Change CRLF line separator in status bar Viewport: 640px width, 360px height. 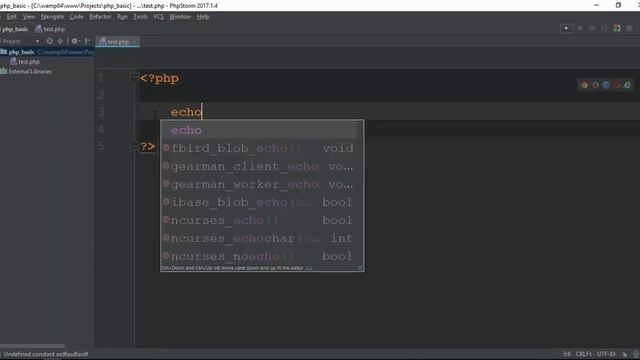click(x=584, y=354)
